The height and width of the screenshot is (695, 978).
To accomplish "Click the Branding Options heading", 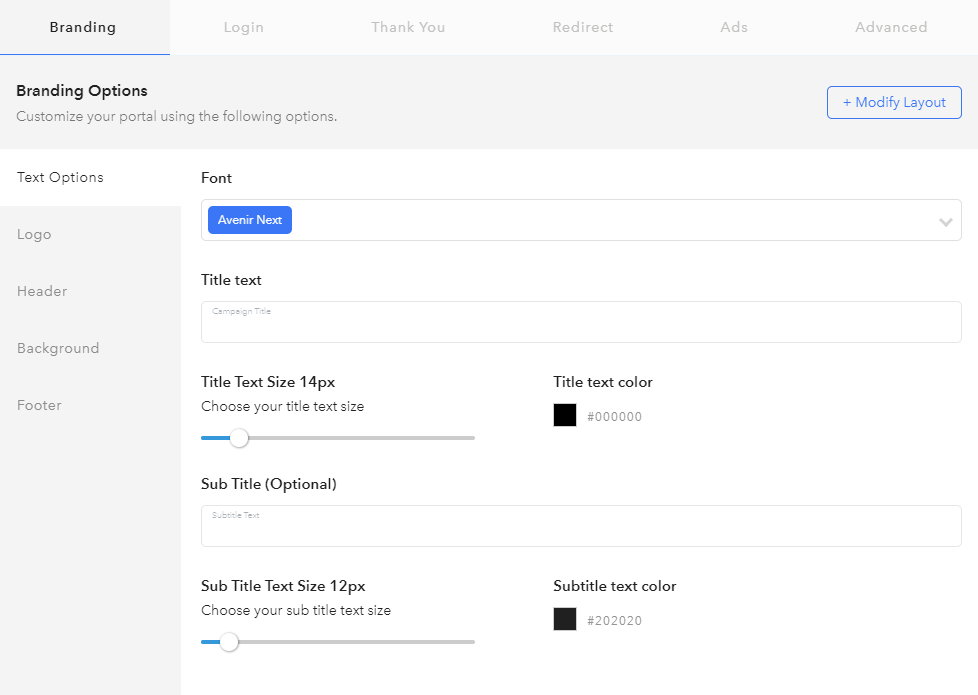I will click(x=82, y=91).
